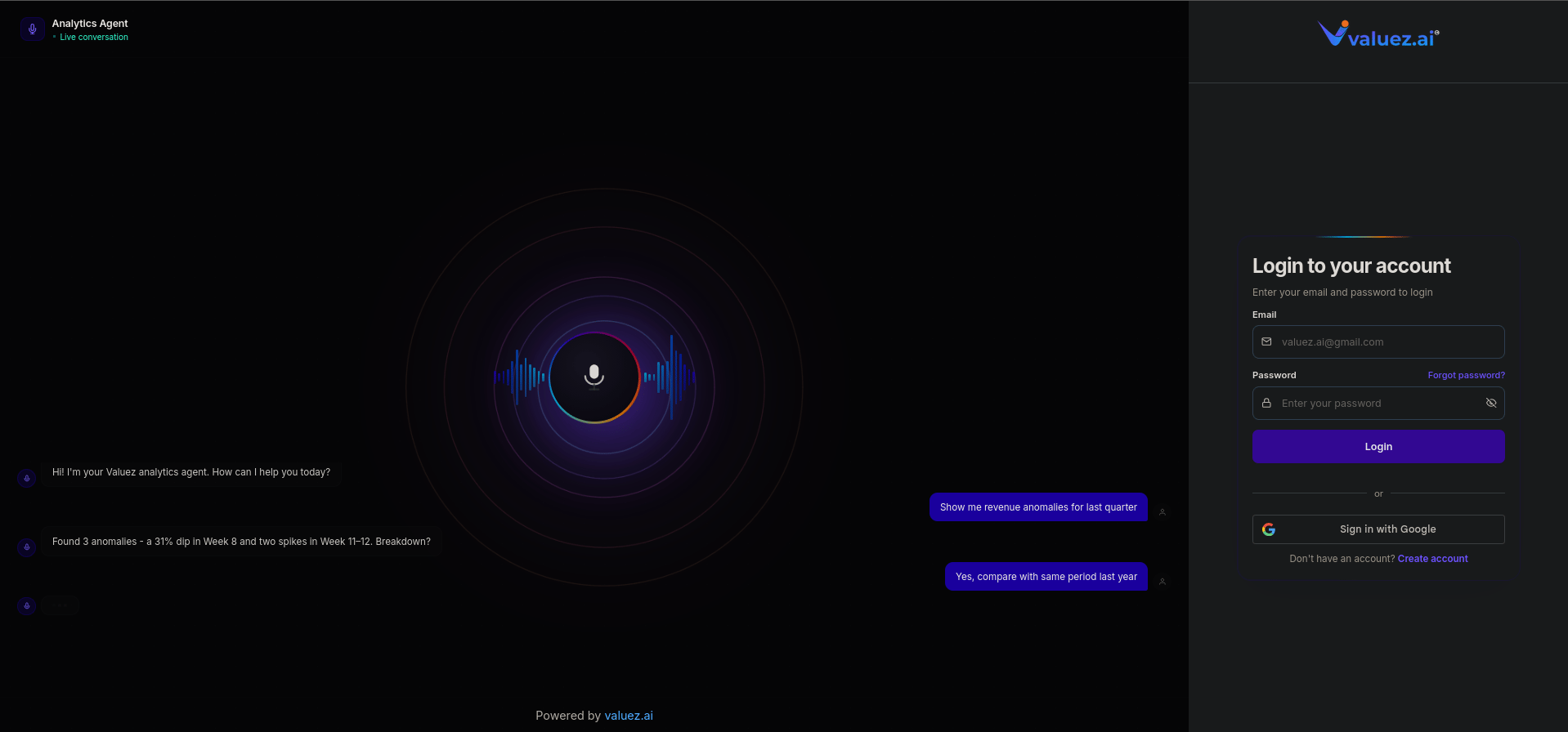Click agent avatar beside greeting message
The height and width of the screenshot is (732, 1568).
click(x=27, y=478)
